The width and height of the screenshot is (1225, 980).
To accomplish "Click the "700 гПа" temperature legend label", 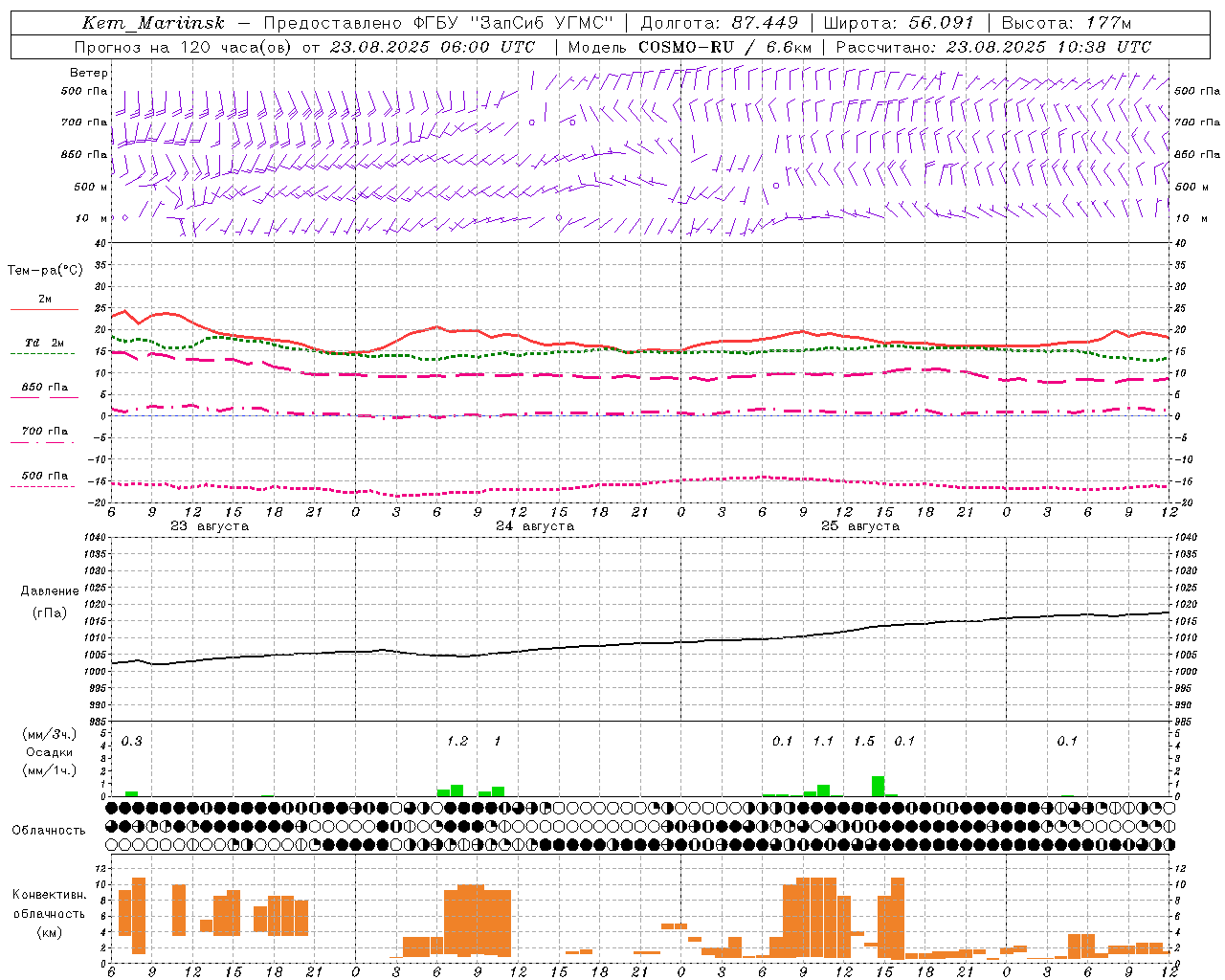I will (45, 432).
